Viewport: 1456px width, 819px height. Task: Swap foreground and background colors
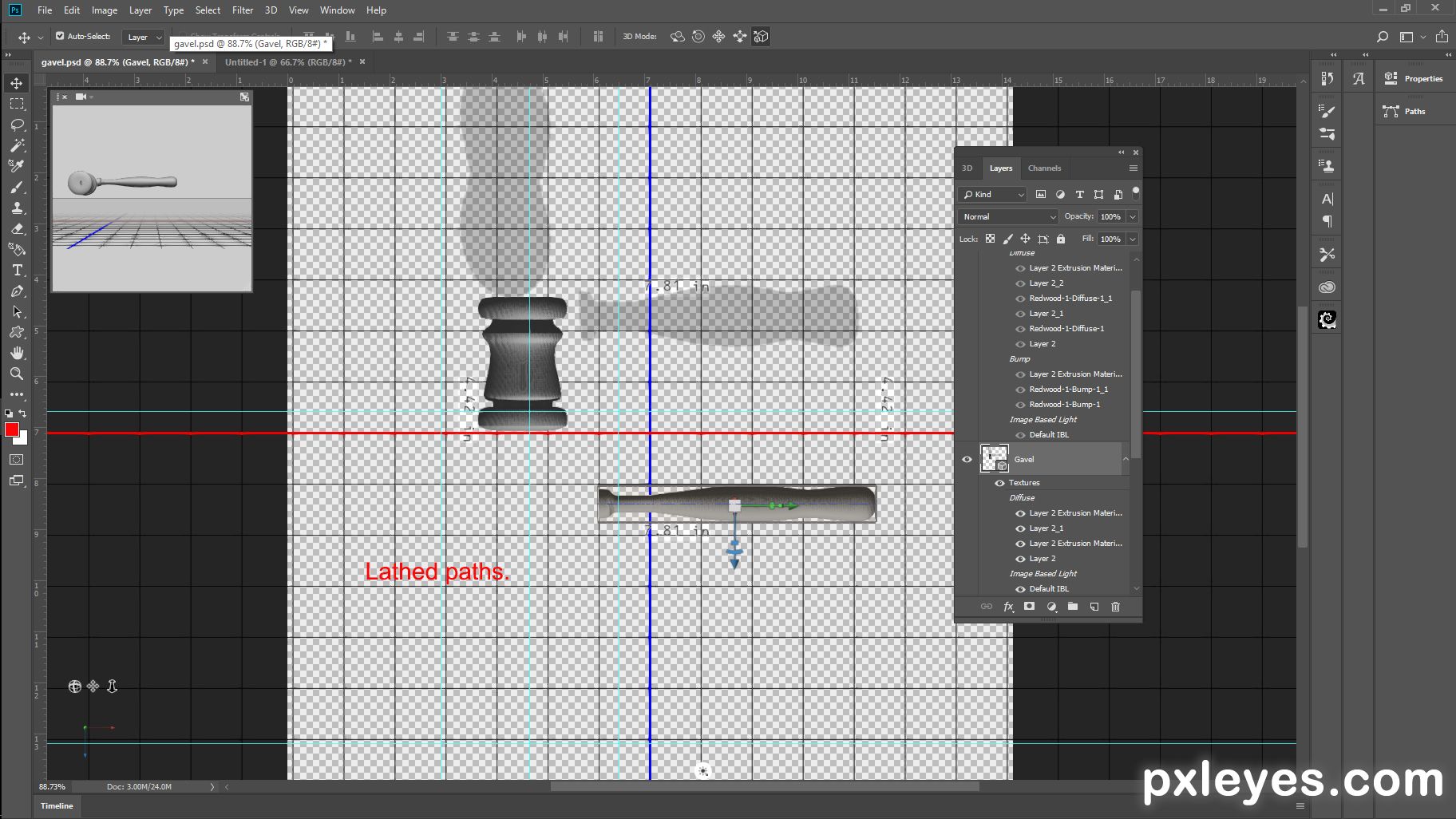(22, 413)
